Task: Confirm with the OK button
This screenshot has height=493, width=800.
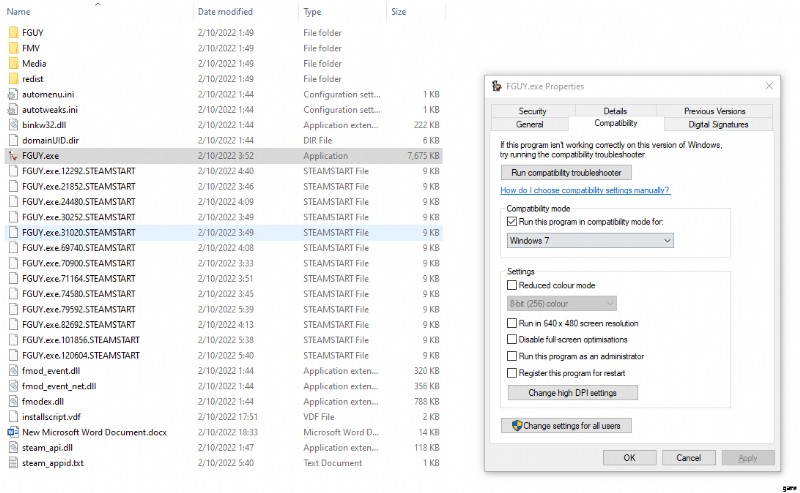Action: point(630,458)
